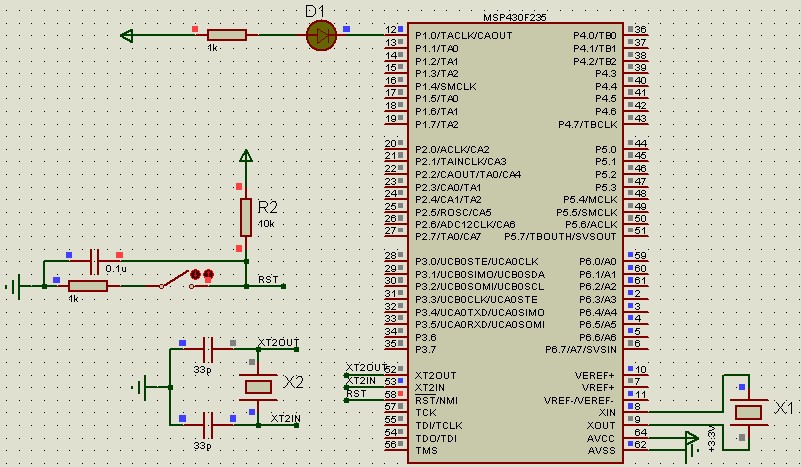The width and height of the screenshot is (801, 467).
Task: Click the MSP430F235 chip title label
Action: click(x=514, y=17)
